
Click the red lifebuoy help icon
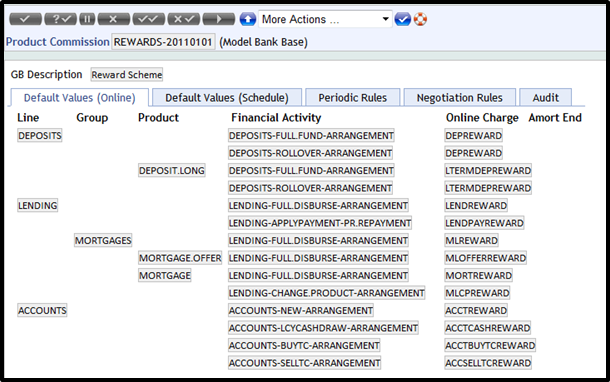(x=420, y=19)
